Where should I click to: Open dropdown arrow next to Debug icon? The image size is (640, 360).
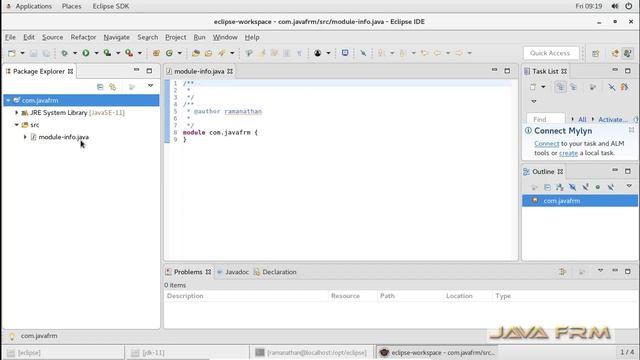coord(75,53)
